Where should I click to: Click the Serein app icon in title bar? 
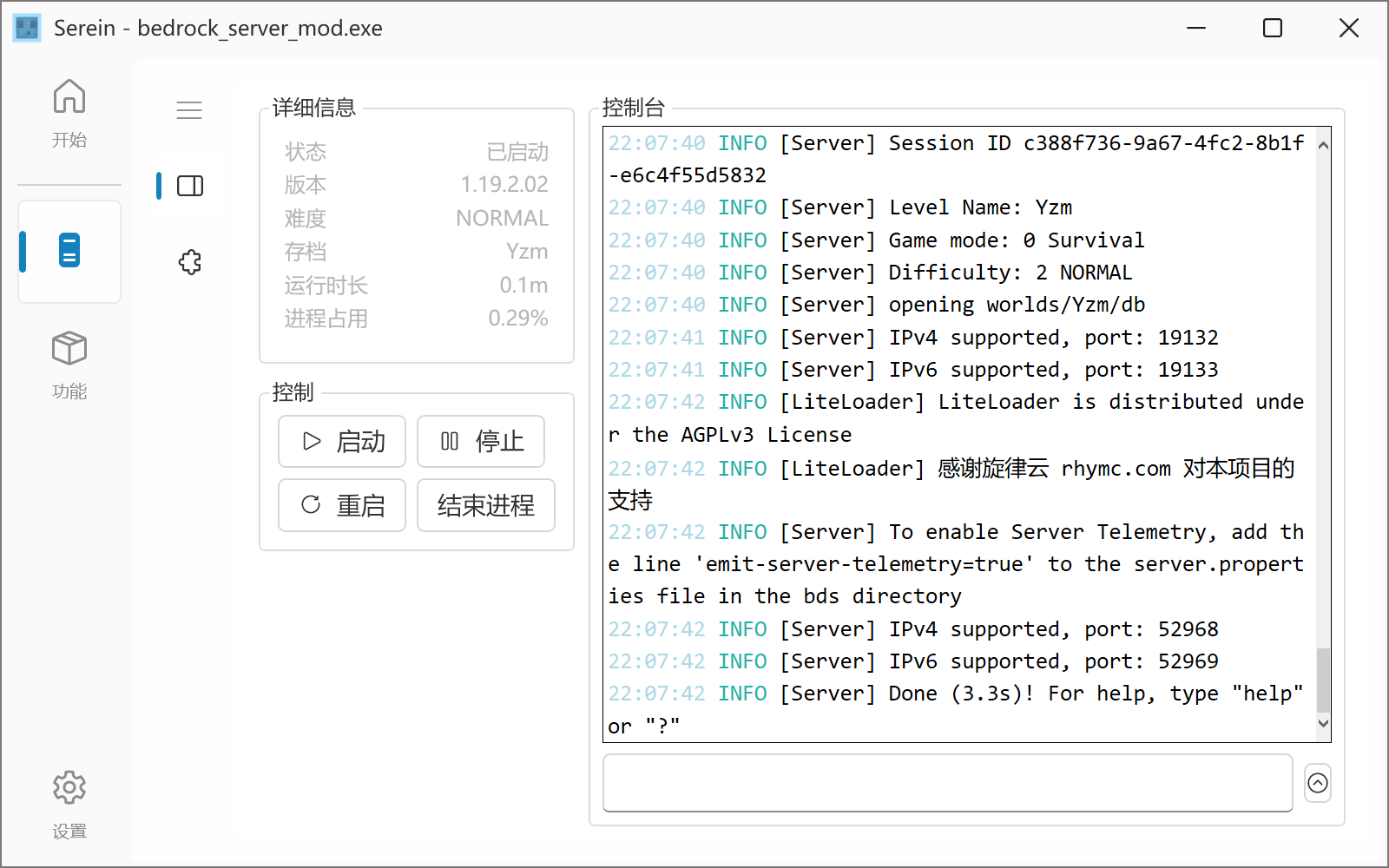(27, 28)
